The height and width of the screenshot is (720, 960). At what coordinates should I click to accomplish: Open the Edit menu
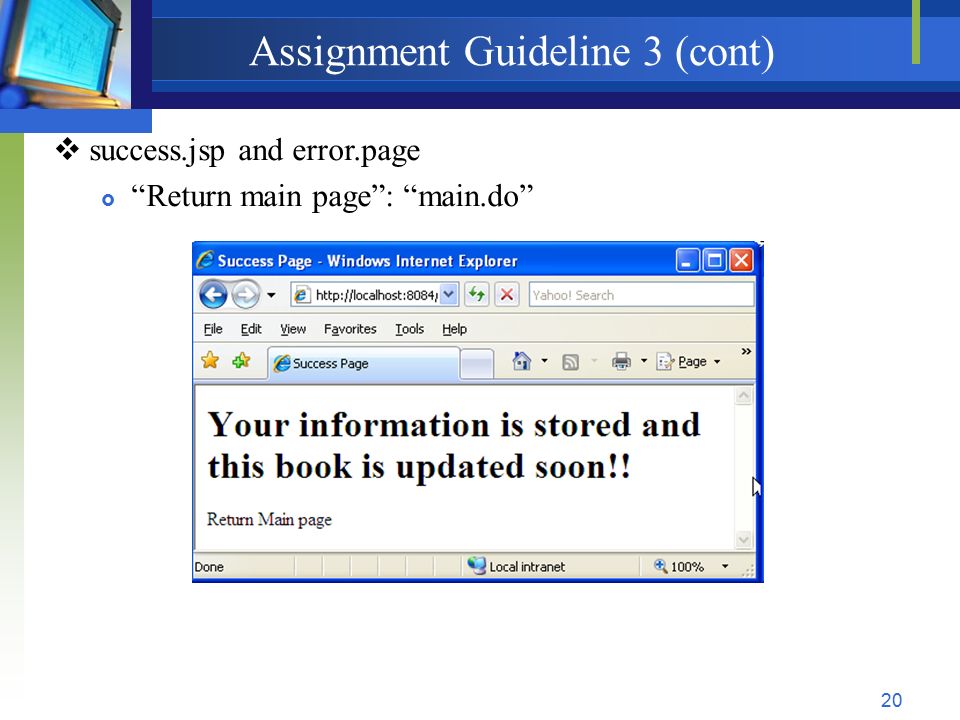[x=251, y=329]
